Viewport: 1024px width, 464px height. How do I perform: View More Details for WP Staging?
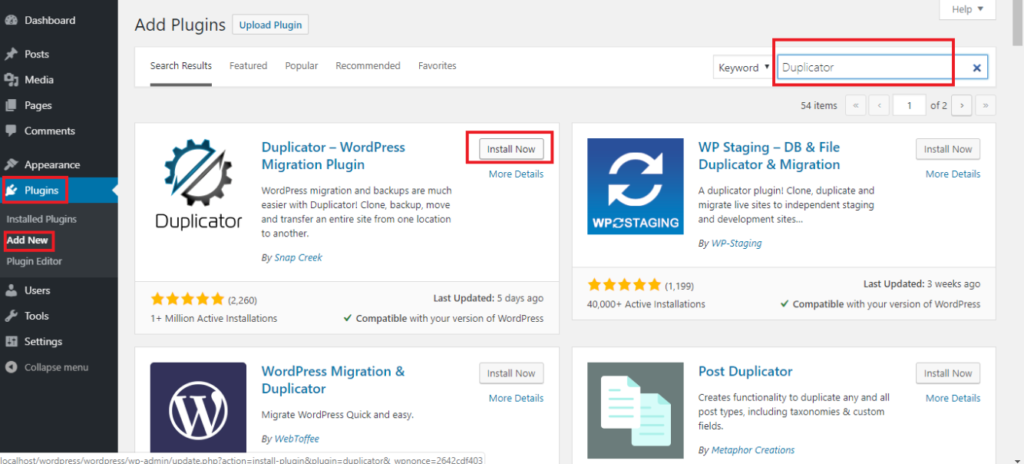(x=953, y=174)
